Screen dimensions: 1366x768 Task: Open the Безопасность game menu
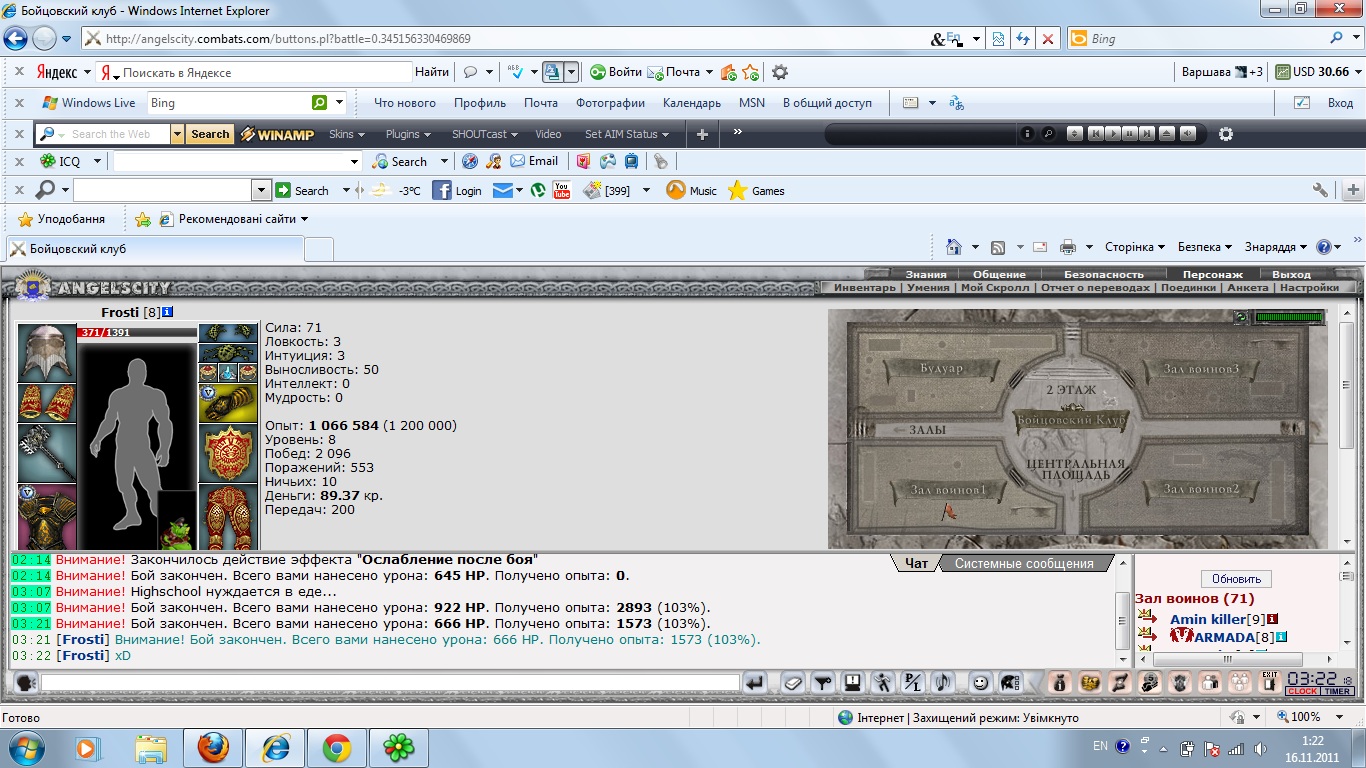(x=1103, y=274)
